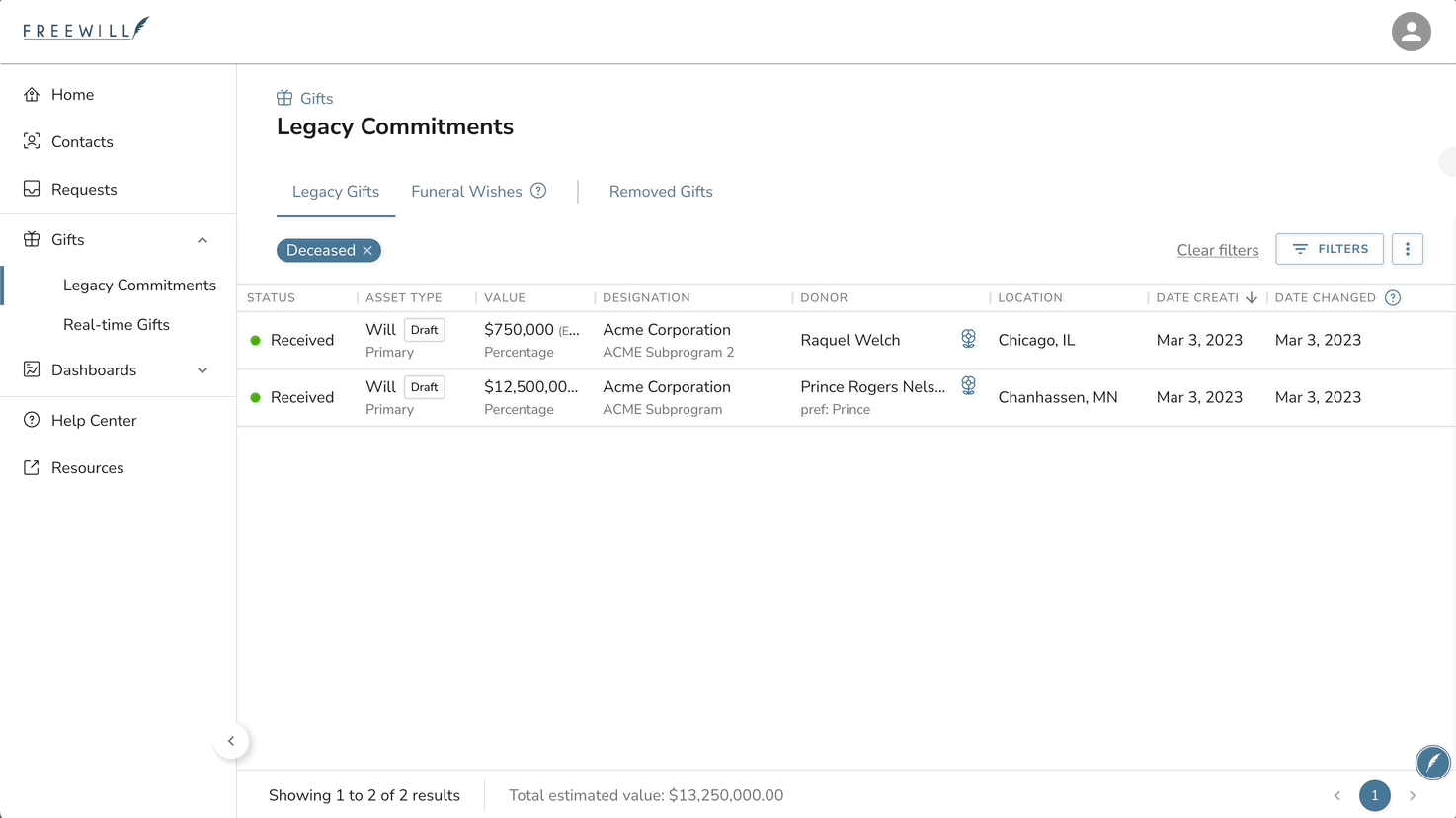Click the Contacts icon in the sidebar

coord(32,141)
